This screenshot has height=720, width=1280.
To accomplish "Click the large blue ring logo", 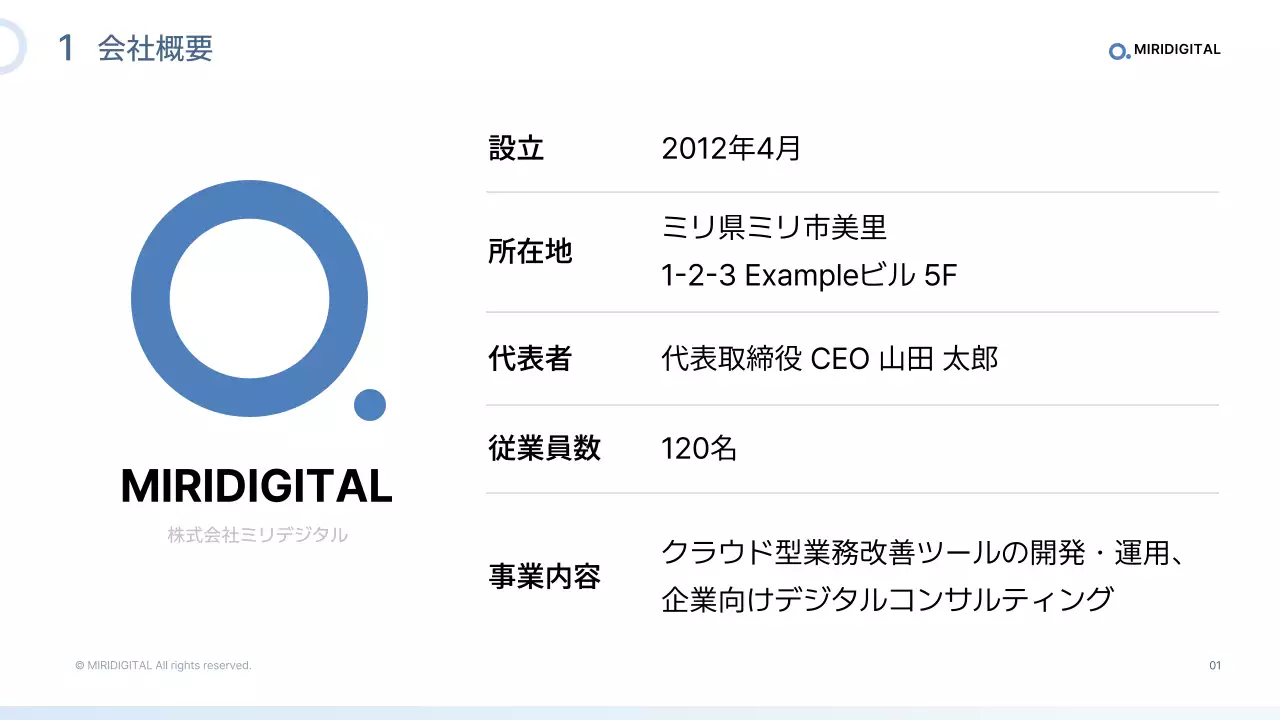I will (x=150, y=299).
